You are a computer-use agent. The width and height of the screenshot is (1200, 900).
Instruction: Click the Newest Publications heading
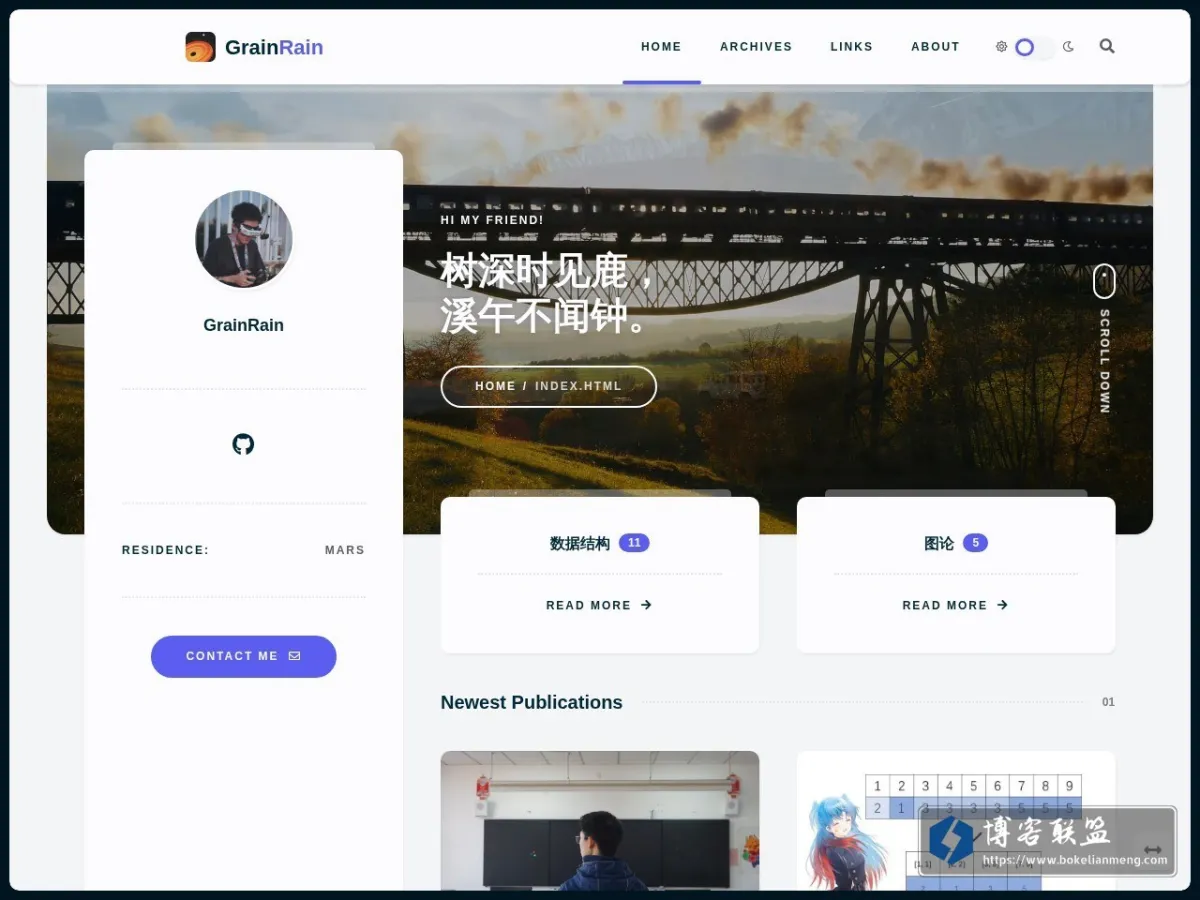pos(531,702)
